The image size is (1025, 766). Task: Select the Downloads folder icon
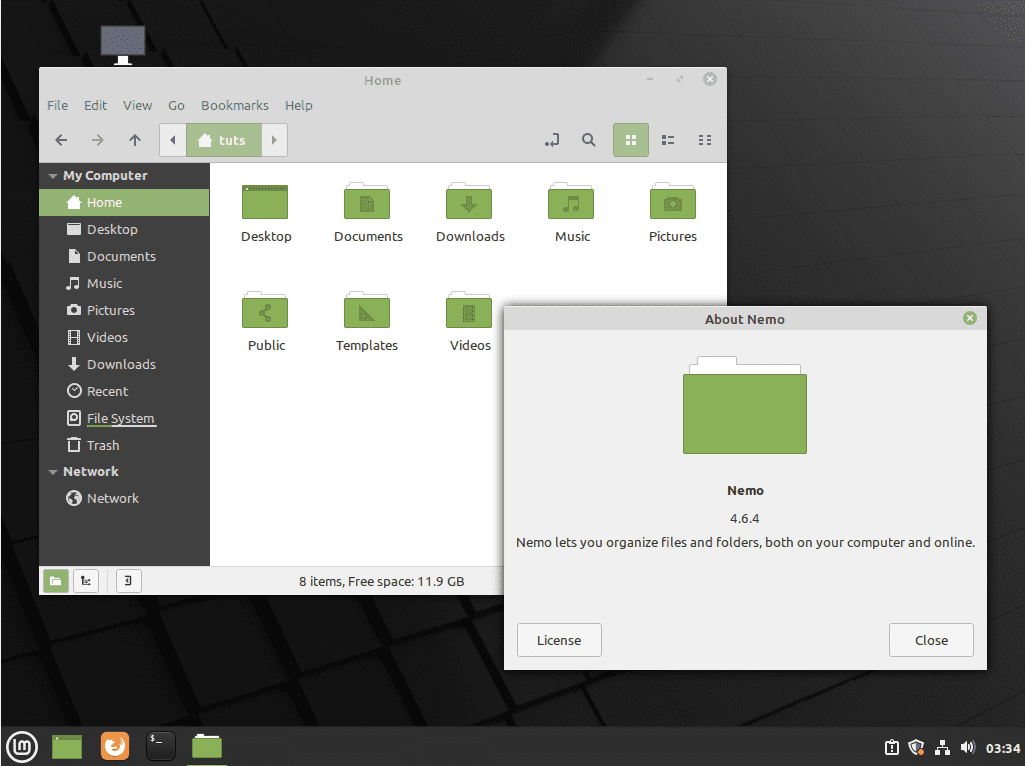(469, 201)
